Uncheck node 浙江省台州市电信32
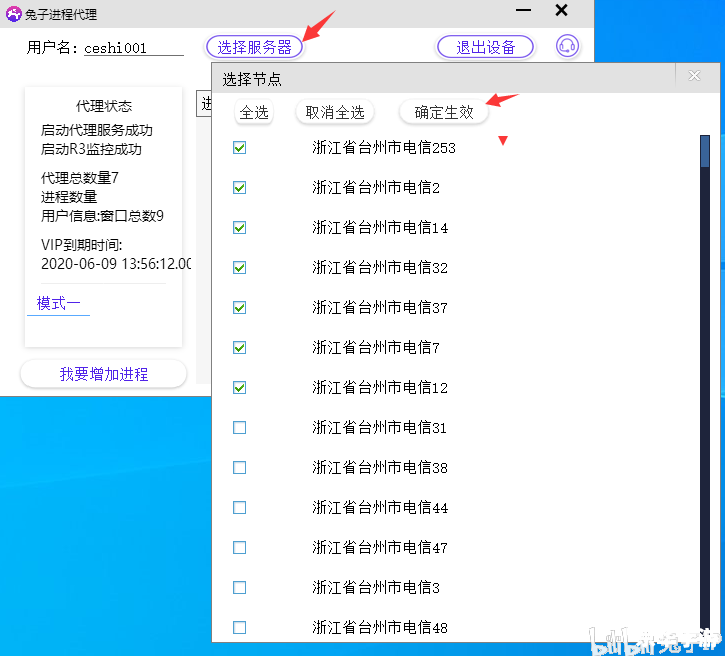 [x=240, y=268]
